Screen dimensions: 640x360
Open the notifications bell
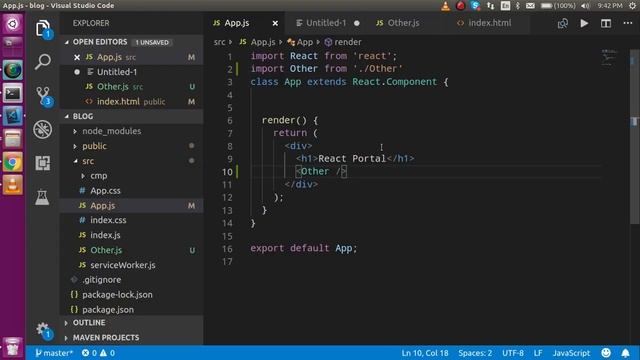(625, 353)
